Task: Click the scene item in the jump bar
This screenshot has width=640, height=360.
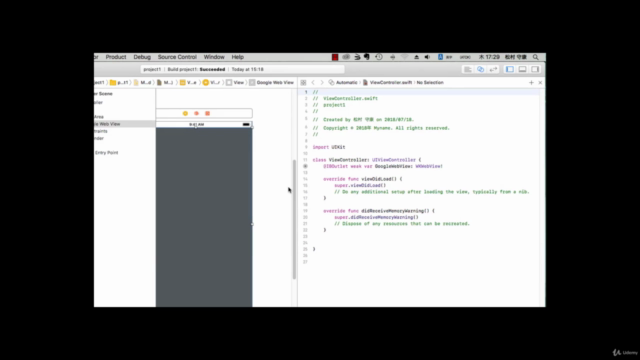Action: point(188,82)
